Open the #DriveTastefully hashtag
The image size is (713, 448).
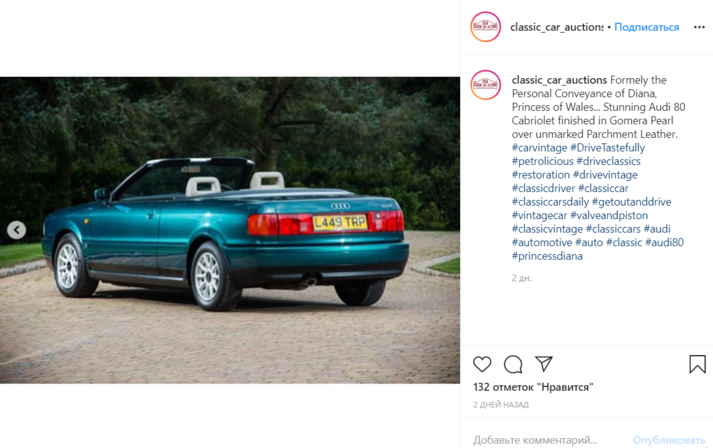coord(608,148)
